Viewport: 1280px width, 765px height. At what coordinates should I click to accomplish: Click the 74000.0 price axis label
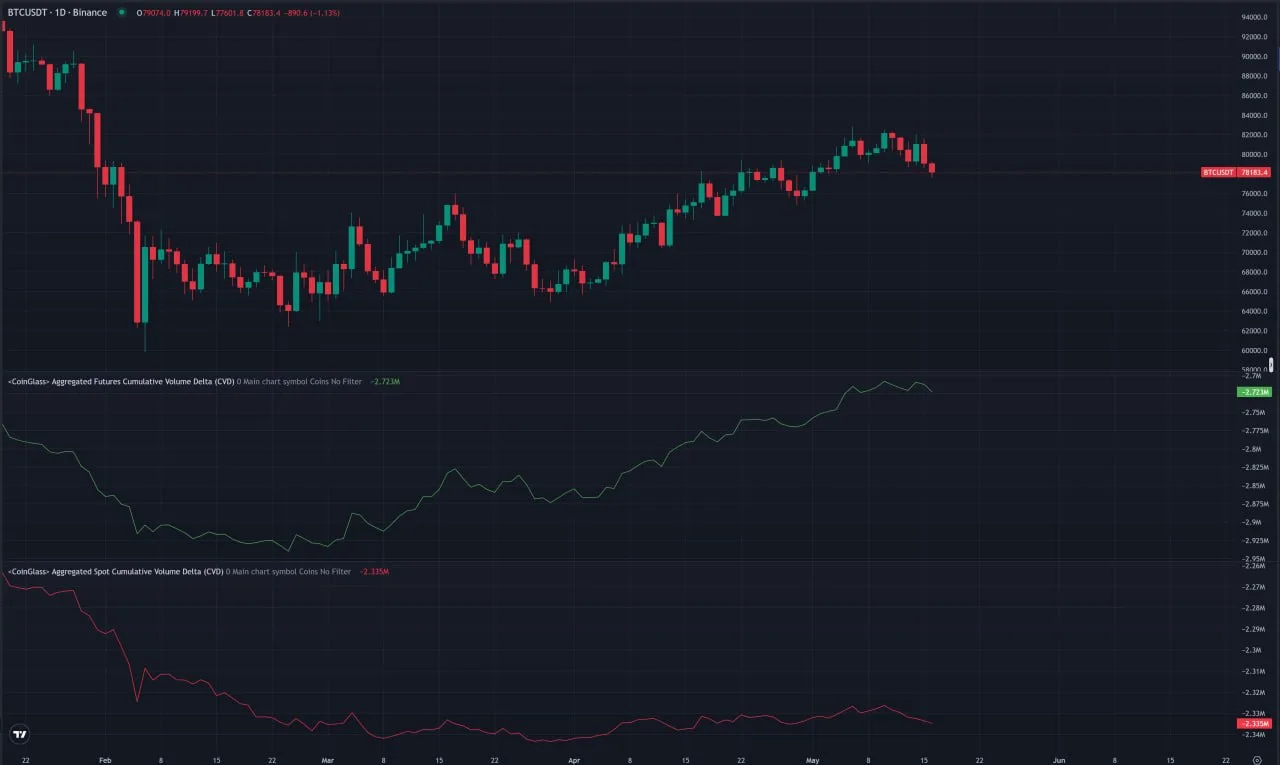click(1255, 214)
